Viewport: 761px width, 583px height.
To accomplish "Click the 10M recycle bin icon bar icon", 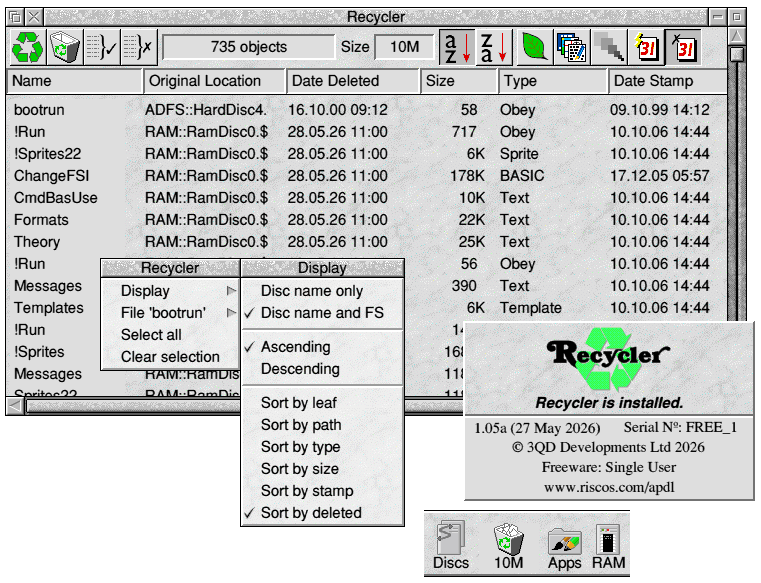I will 508,546.
